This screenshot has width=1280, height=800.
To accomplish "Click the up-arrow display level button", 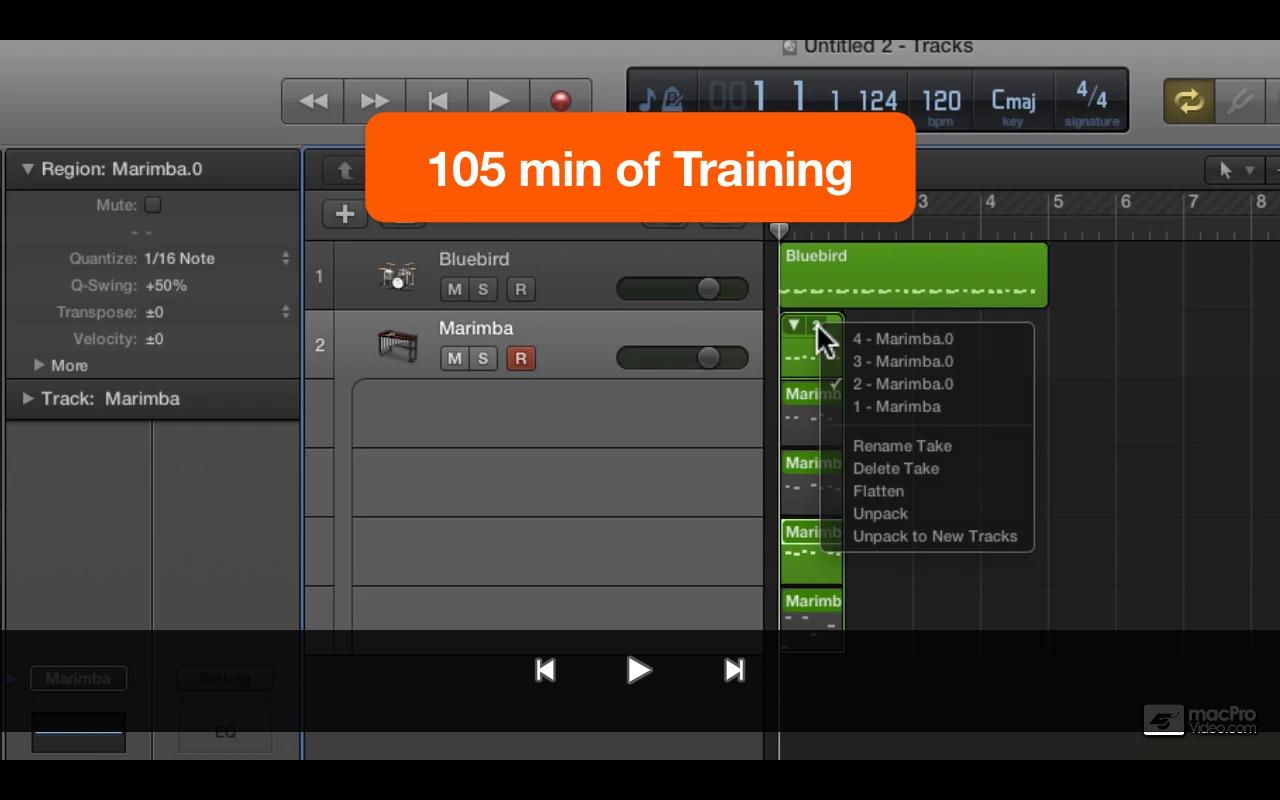I will (x=345, y=171).
